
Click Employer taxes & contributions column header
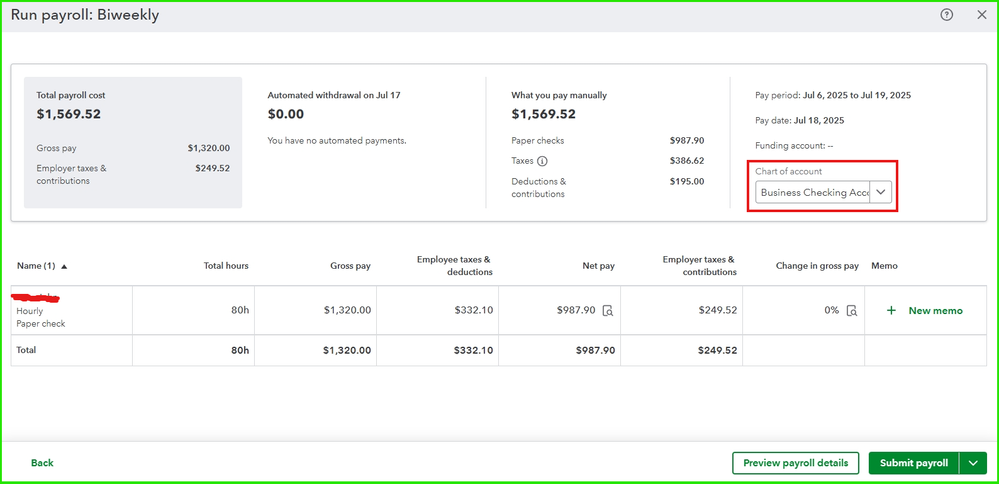pos(698,266)
